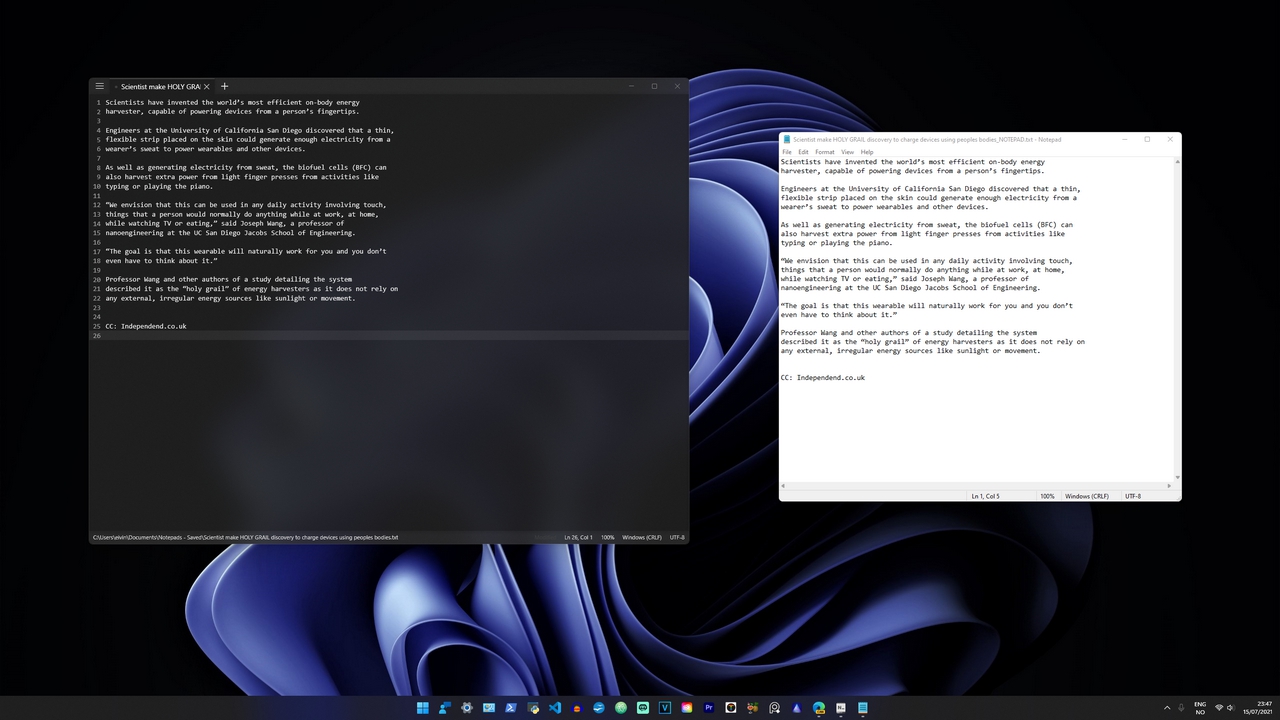Launch Steam from the taskbar

pyautogui.click(x=599, y=708)
